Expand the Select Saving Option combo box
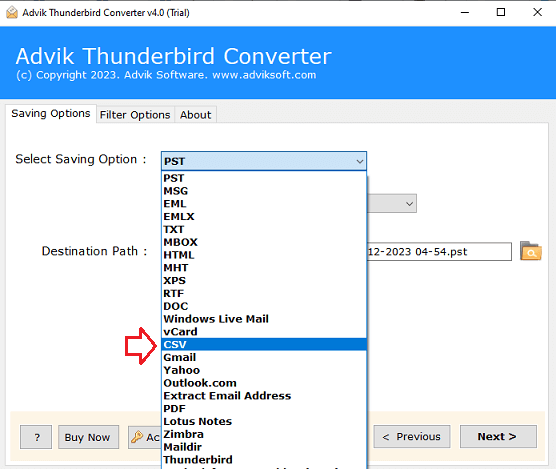Screen dimensions: 556x469 (264, 161)
